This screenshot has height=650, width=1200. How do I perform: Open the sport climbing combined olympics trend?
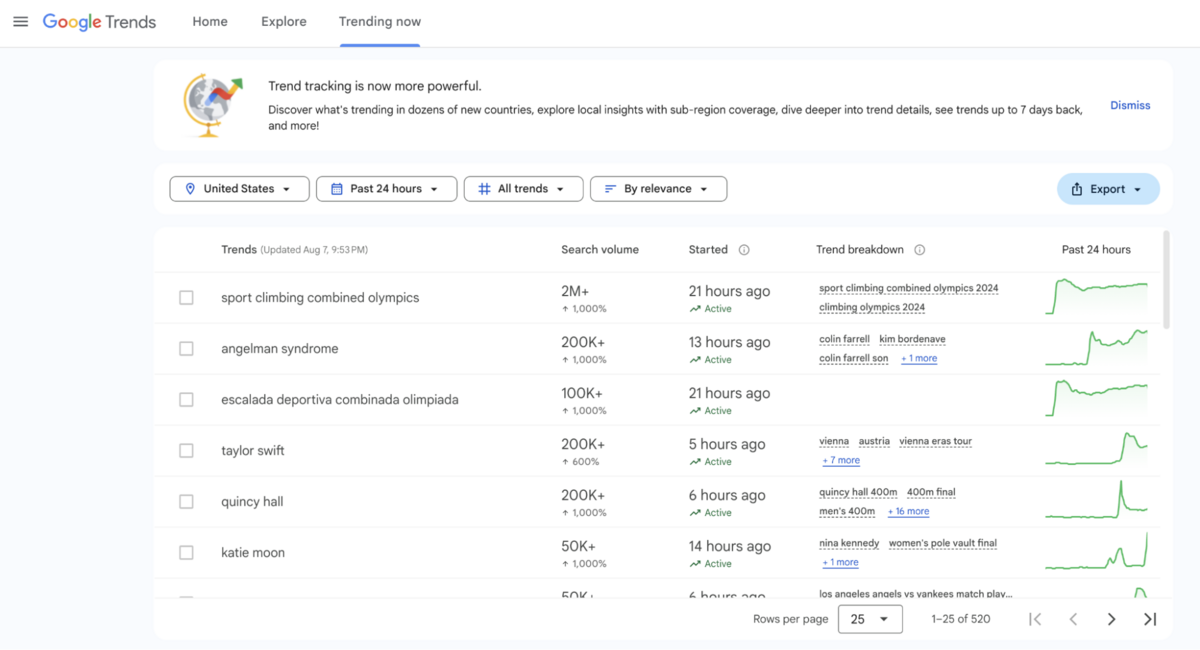[320, 298]
